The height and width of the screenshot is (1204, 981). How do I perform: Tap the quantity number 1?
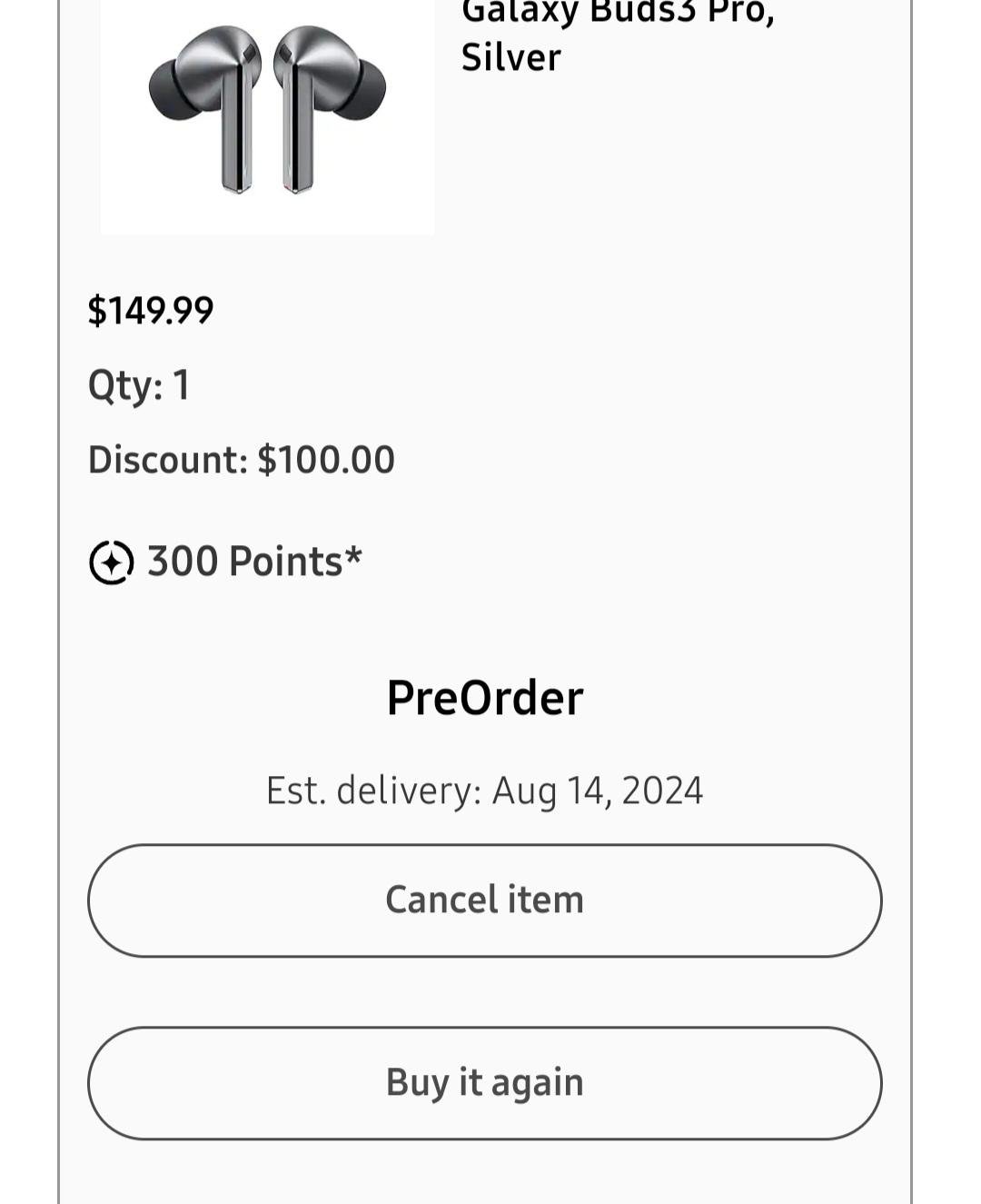point(182,384)
